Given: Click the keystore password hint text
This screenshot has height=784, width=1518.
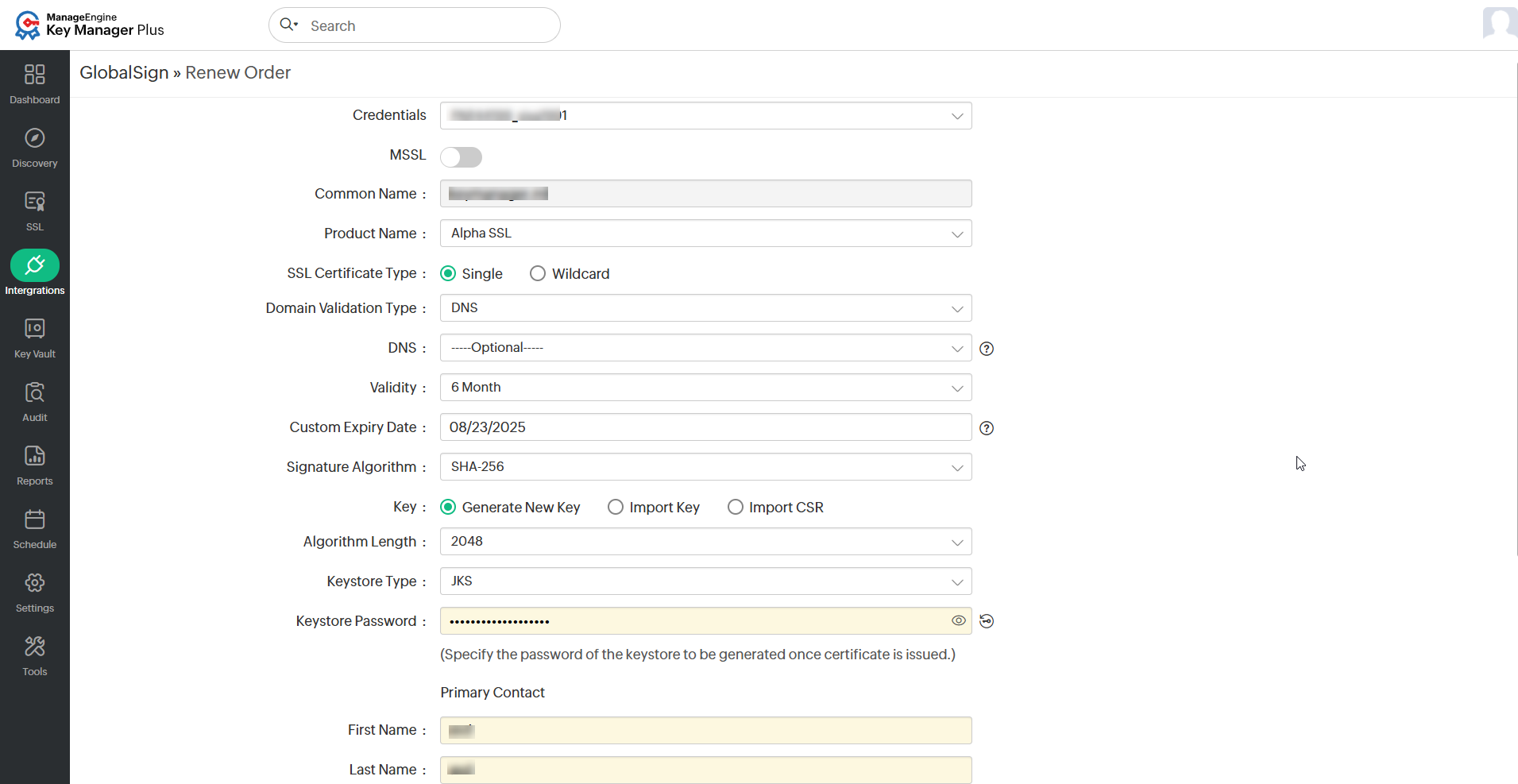Looking at the screenshot, I should (698, 655).
